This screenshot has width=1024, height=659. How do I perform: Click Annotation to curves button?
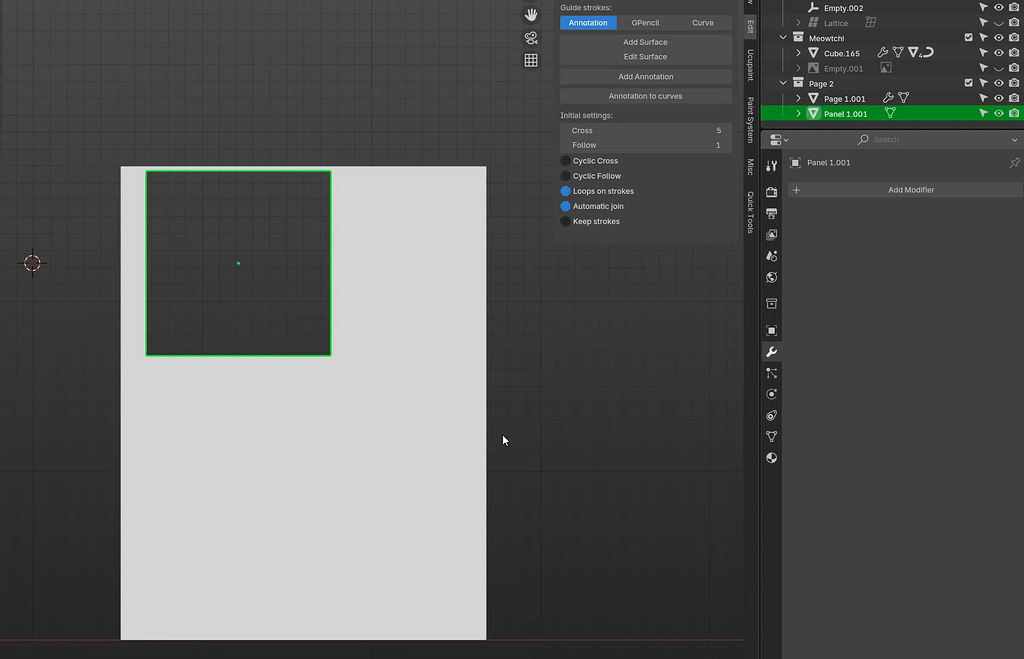coord(645,96)
